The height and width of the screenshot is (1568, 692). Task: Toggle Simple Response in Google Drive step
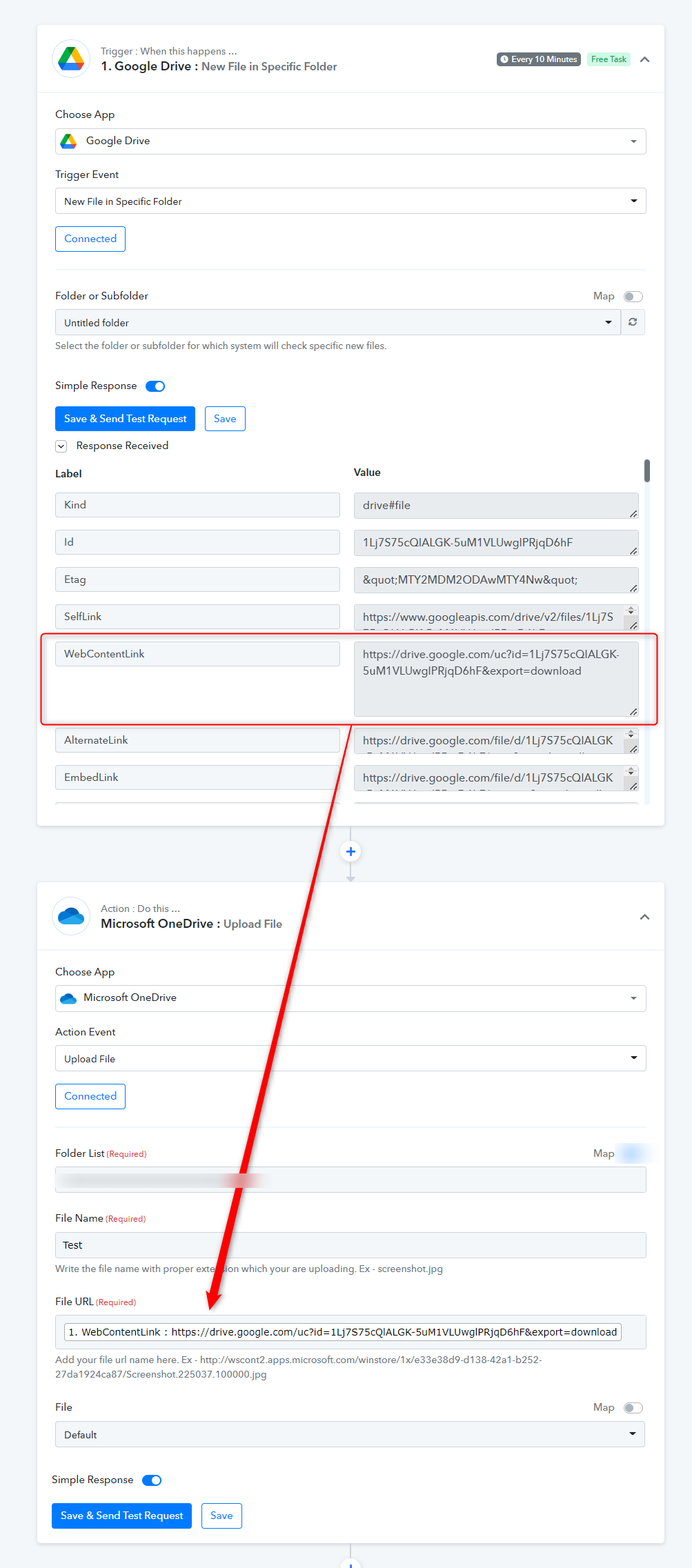tap(155, 386)
